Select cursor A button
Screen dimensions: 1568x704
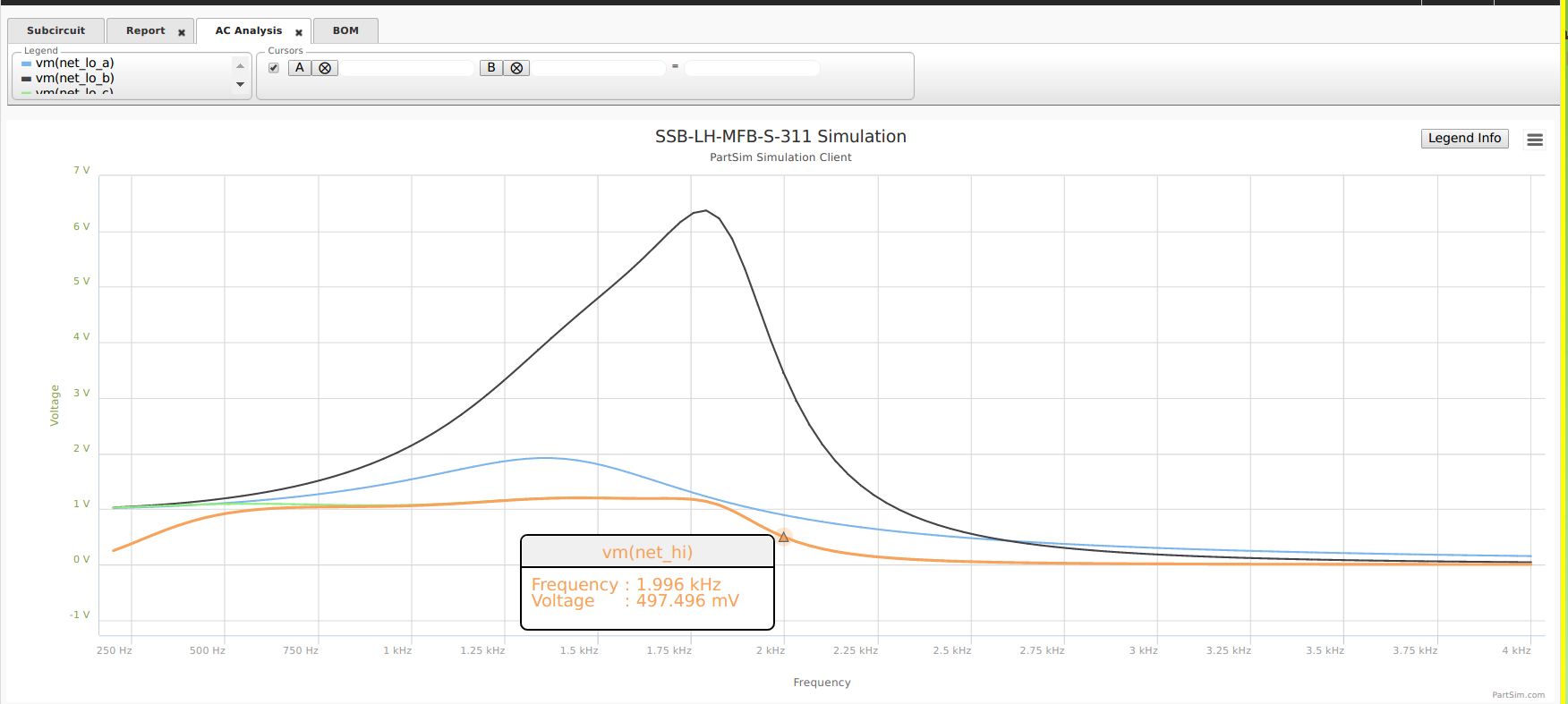300,68
